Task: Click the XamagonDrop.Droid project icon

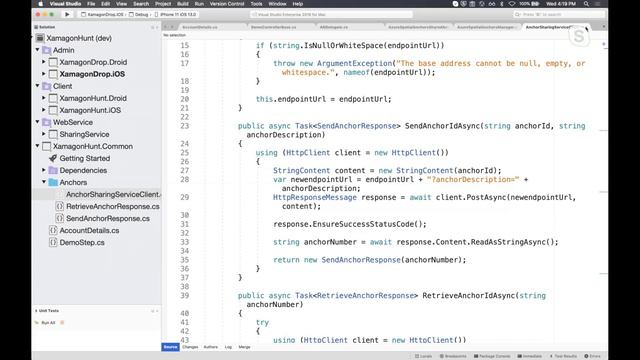Action: [x=53, y=62]
